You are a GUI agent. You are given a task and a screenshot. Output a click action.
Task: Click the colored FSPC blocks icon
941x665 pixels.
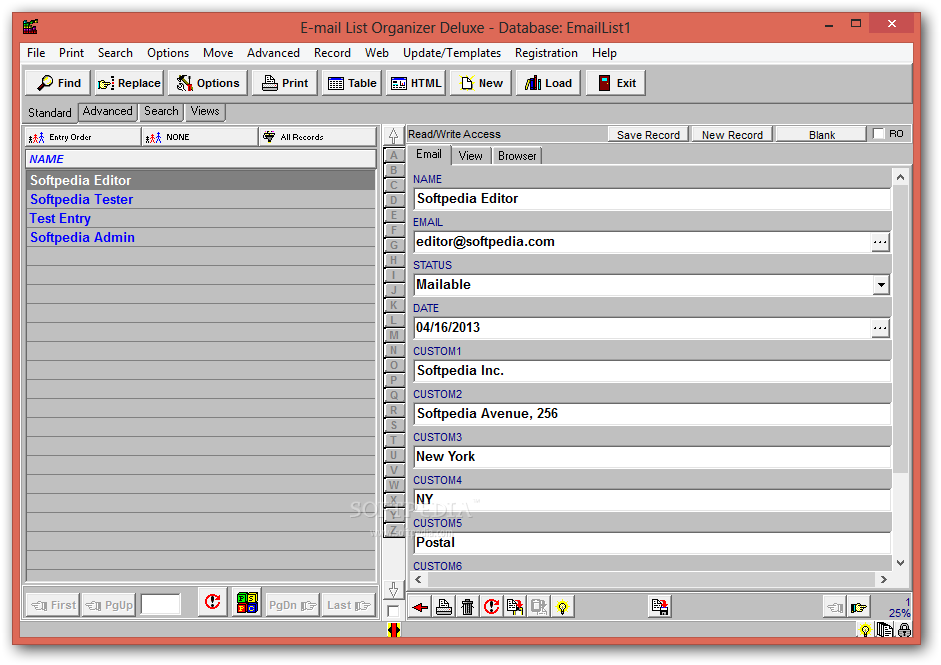[247, 602]
